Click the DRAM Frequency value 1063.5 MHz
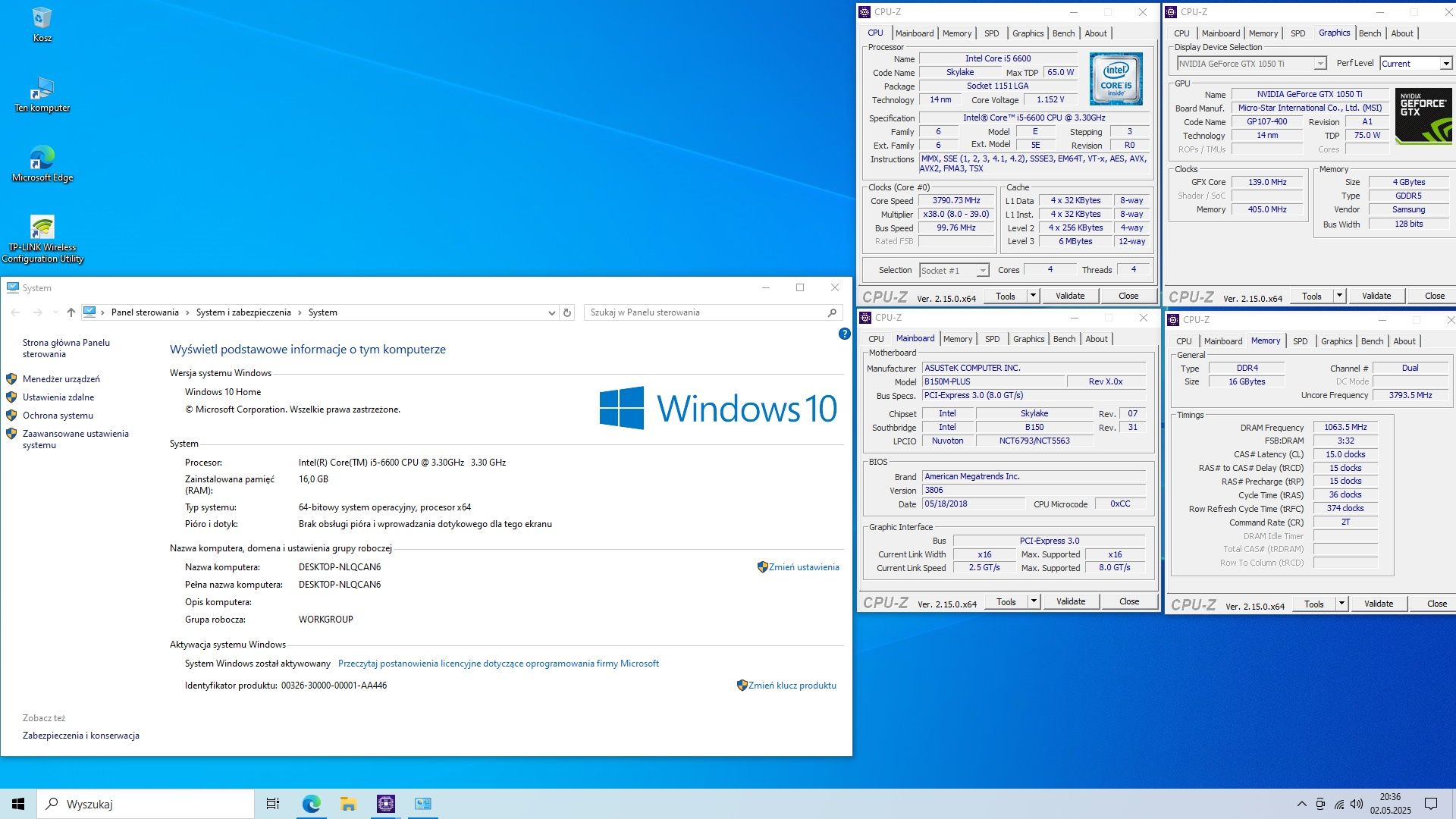Viewport: 1456px width, 819px height. pos(1345,428)
